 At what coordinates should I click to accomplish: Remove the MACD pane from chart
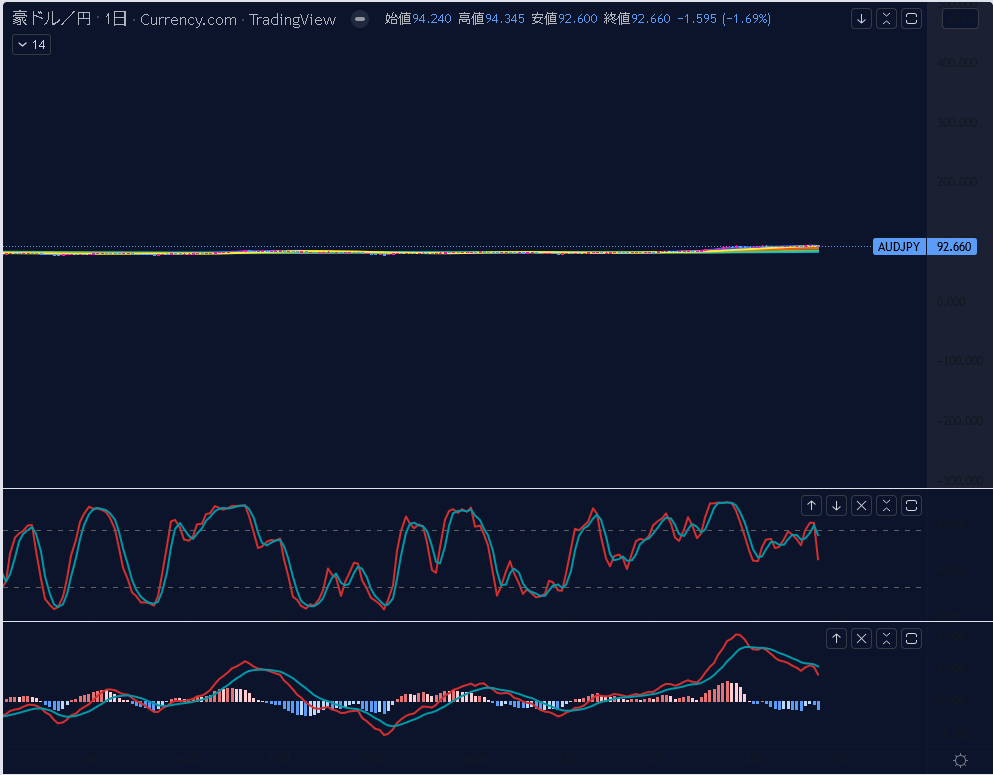point(861,638)
